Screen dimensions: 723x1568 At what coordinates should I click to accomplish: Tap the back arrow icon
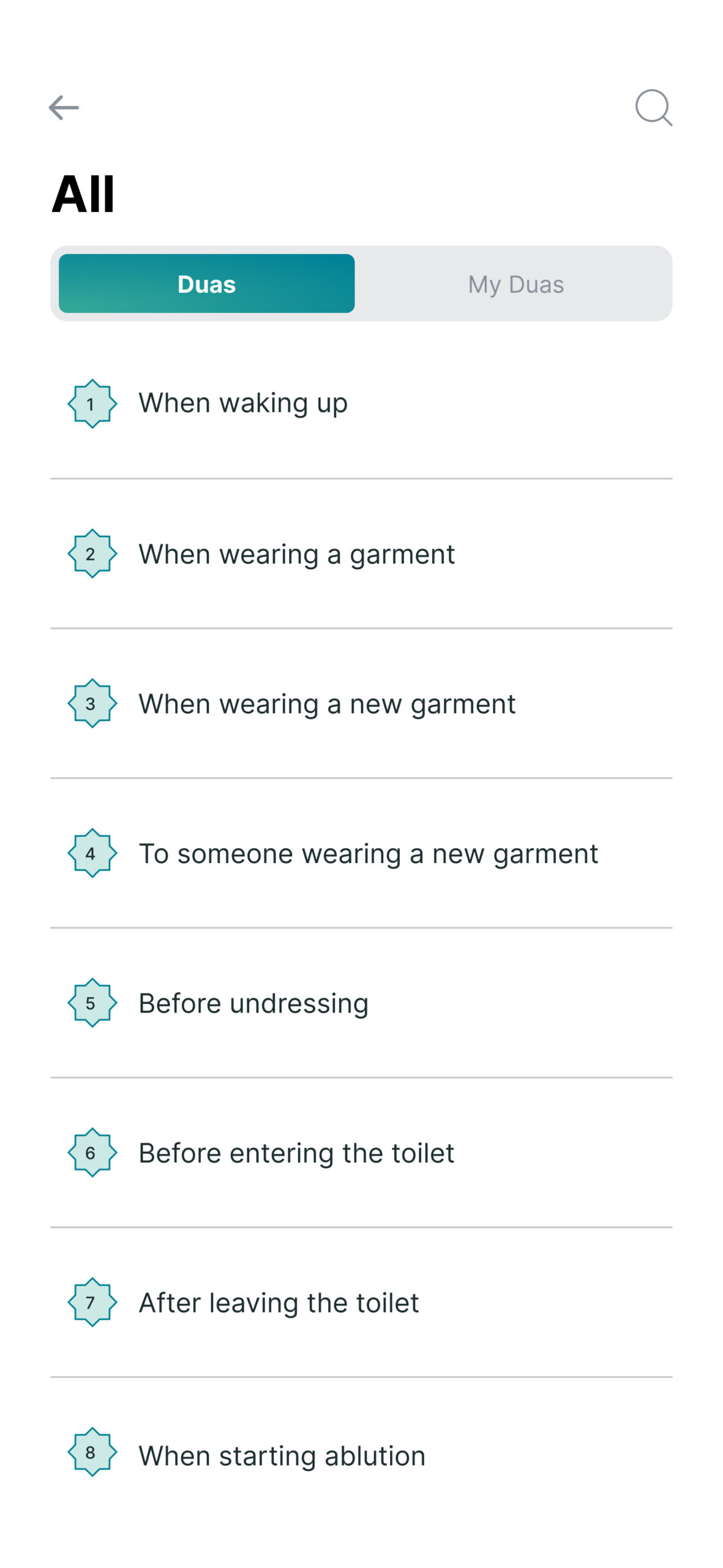tap(64, 108)
